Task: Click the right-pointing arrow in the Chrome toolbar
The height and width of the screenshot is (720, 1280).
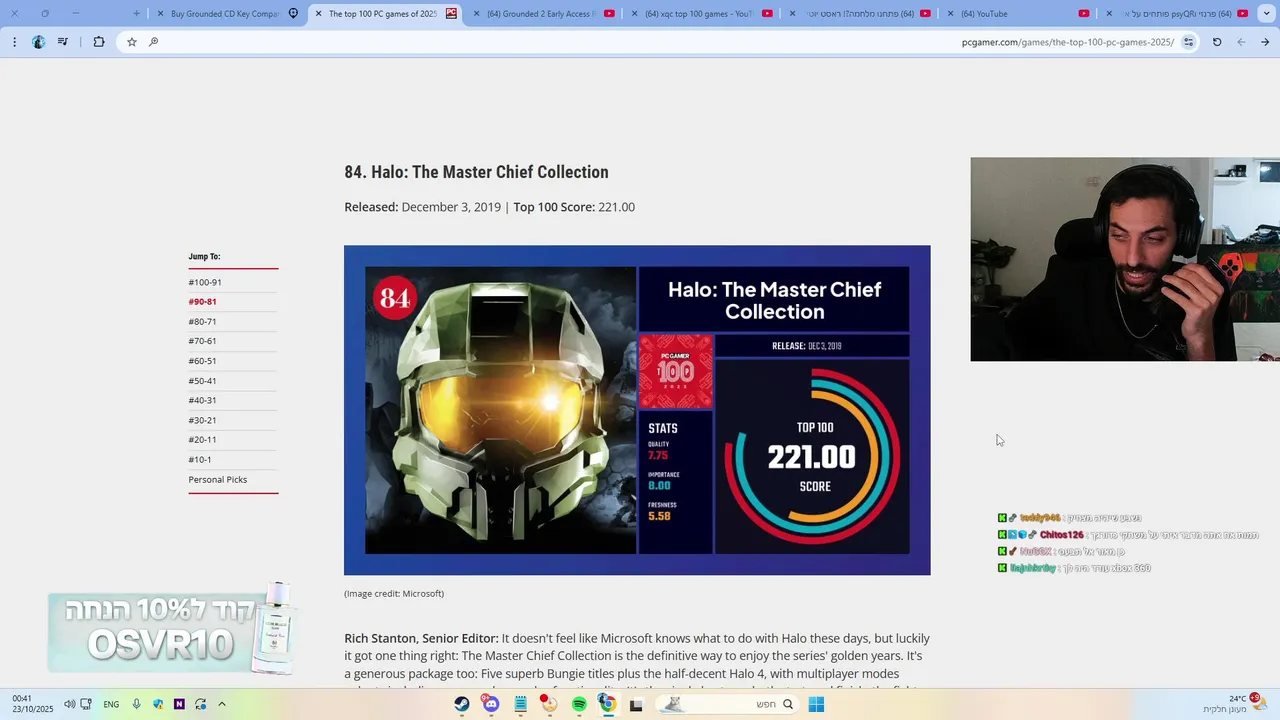Action: coord(1265,42)
